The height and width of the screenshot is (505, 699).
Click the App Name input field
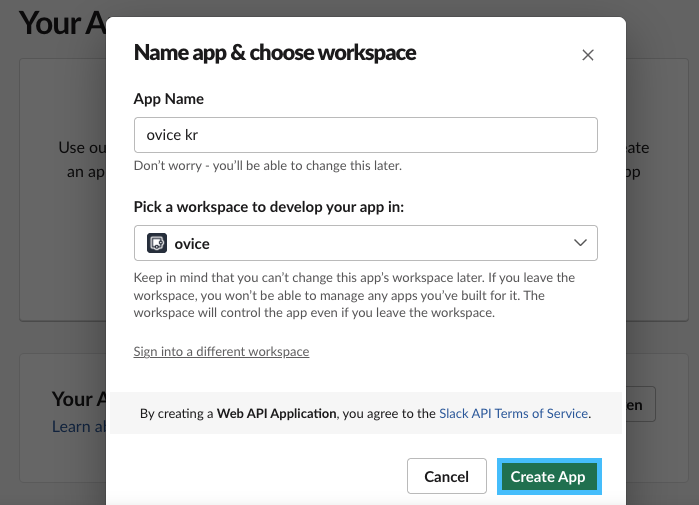pyautogui.click(x=366, y=135)
